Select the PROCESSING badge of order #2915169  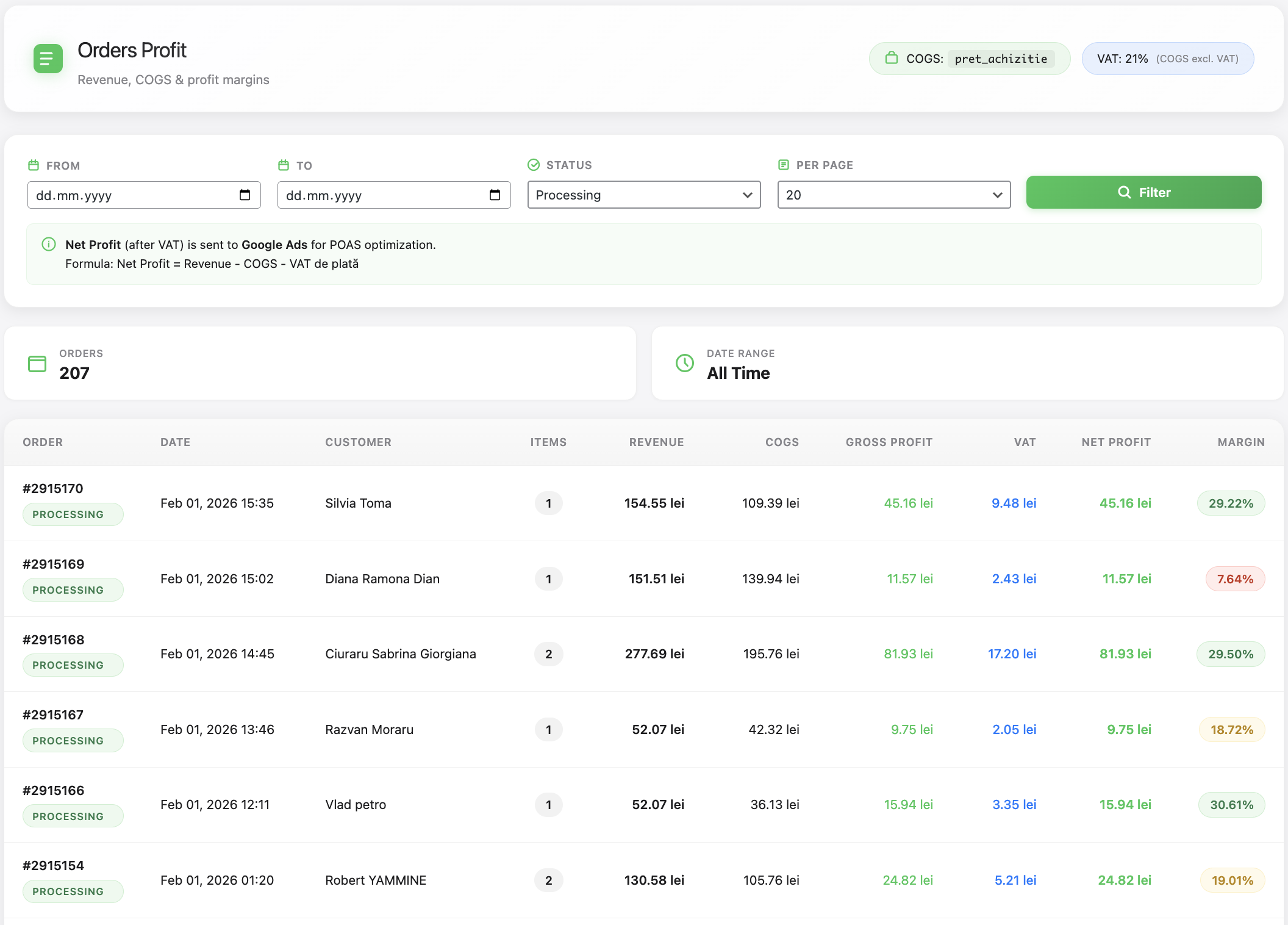[x=73, y=589]
